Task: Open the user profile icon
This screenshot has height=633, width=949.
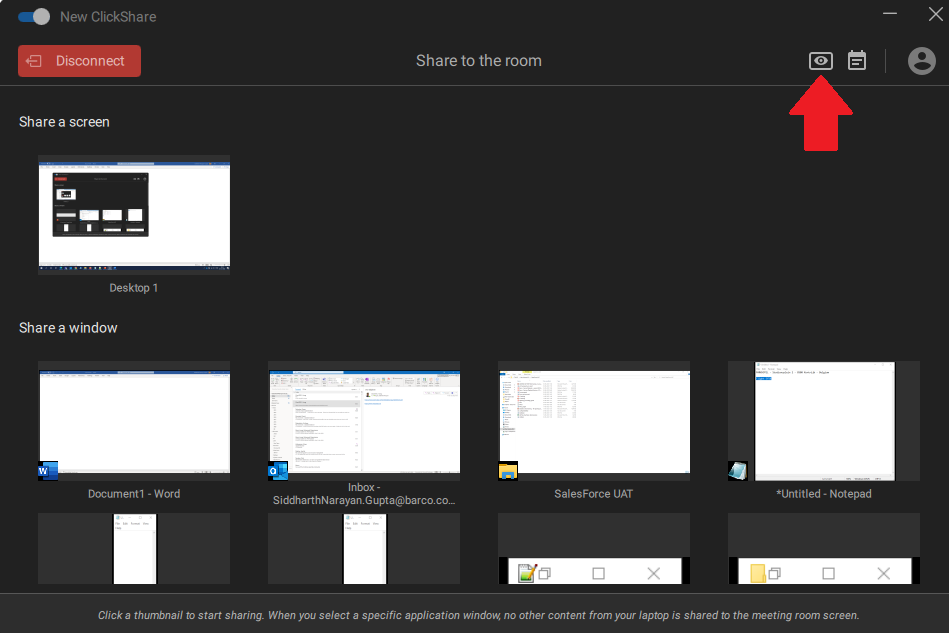Action: point(921,61)
